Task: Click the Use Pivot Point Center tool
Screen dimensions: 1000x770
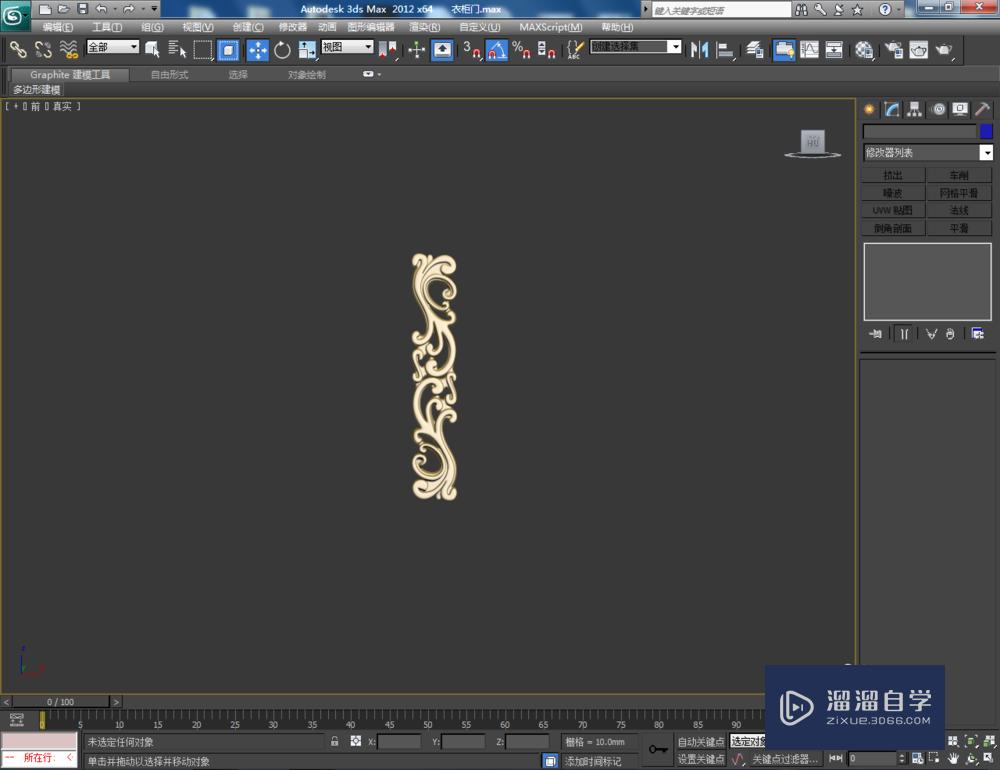Action: click(x=387, y=50)
